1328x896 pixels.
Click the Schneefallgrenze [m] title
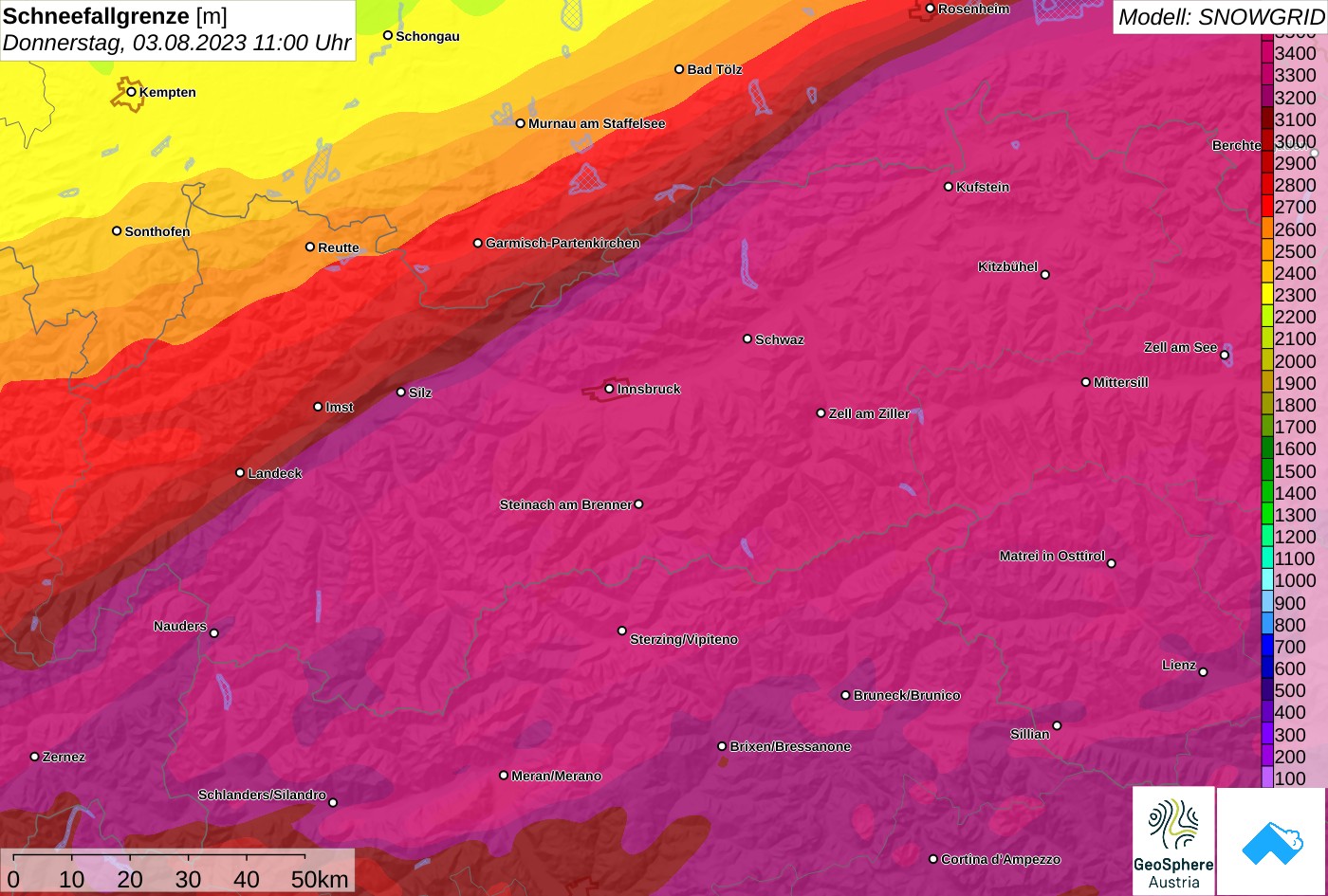click(x=115, y=16)
